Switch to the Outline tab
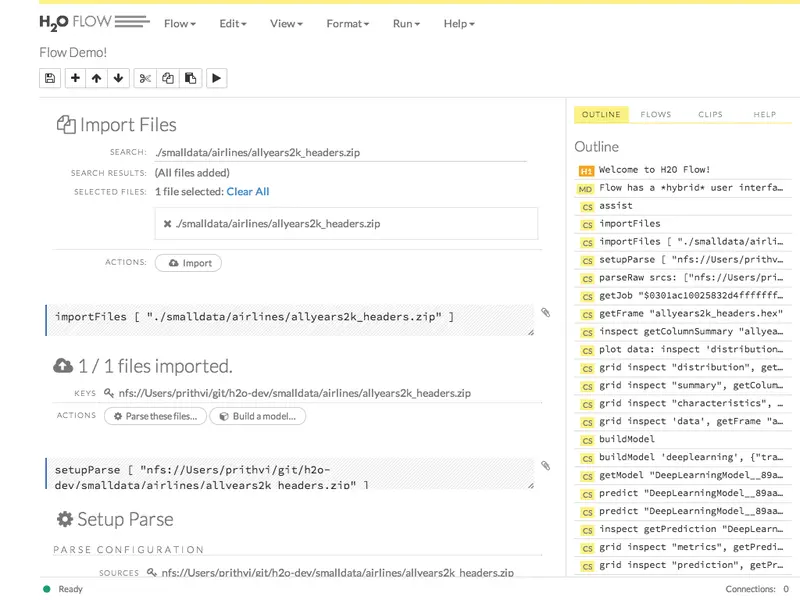 coord(601,114)
